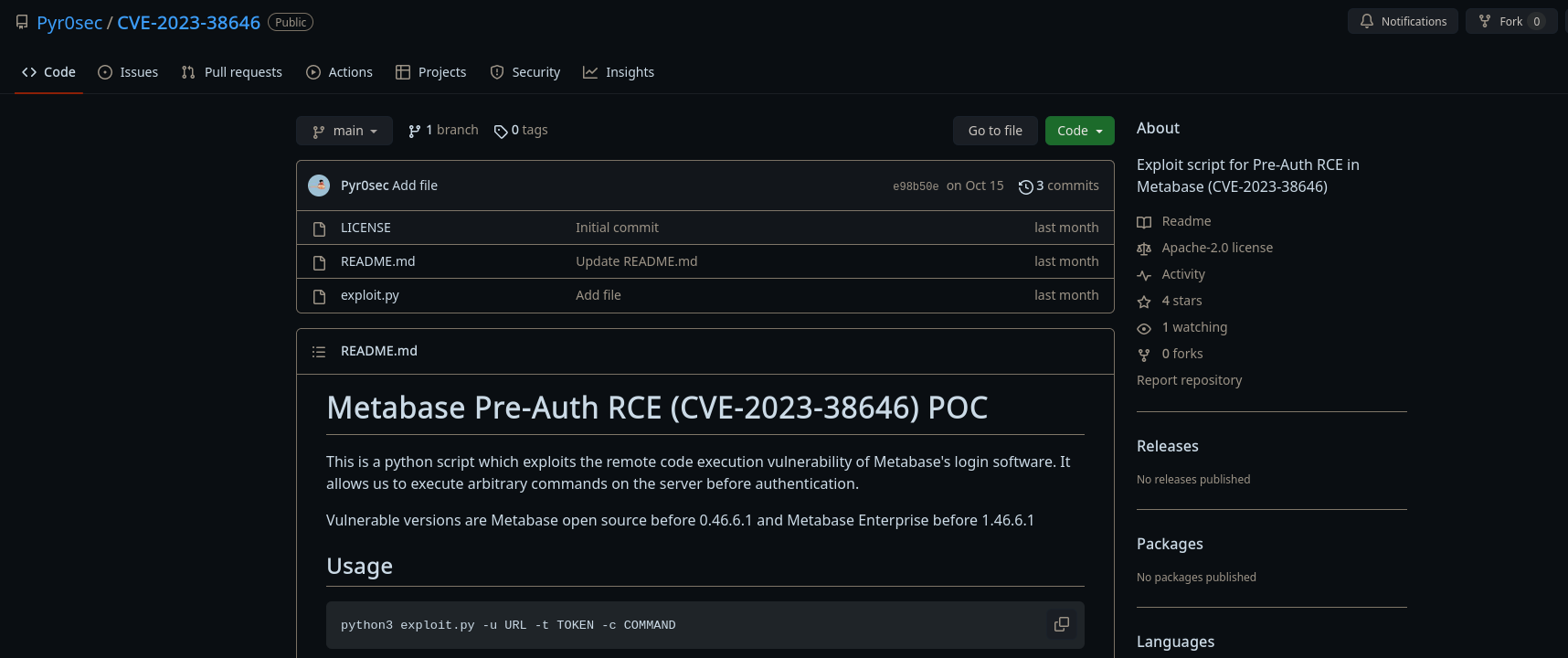Switch to the Pull requests tab
Viewport: 1568px width, 658px height.
[x=232, y=72]
